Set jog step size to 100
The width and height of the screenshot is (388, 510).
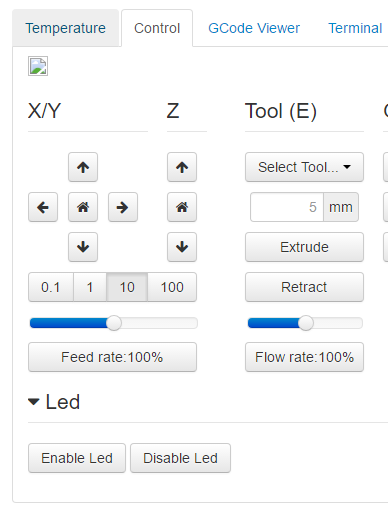172,287
